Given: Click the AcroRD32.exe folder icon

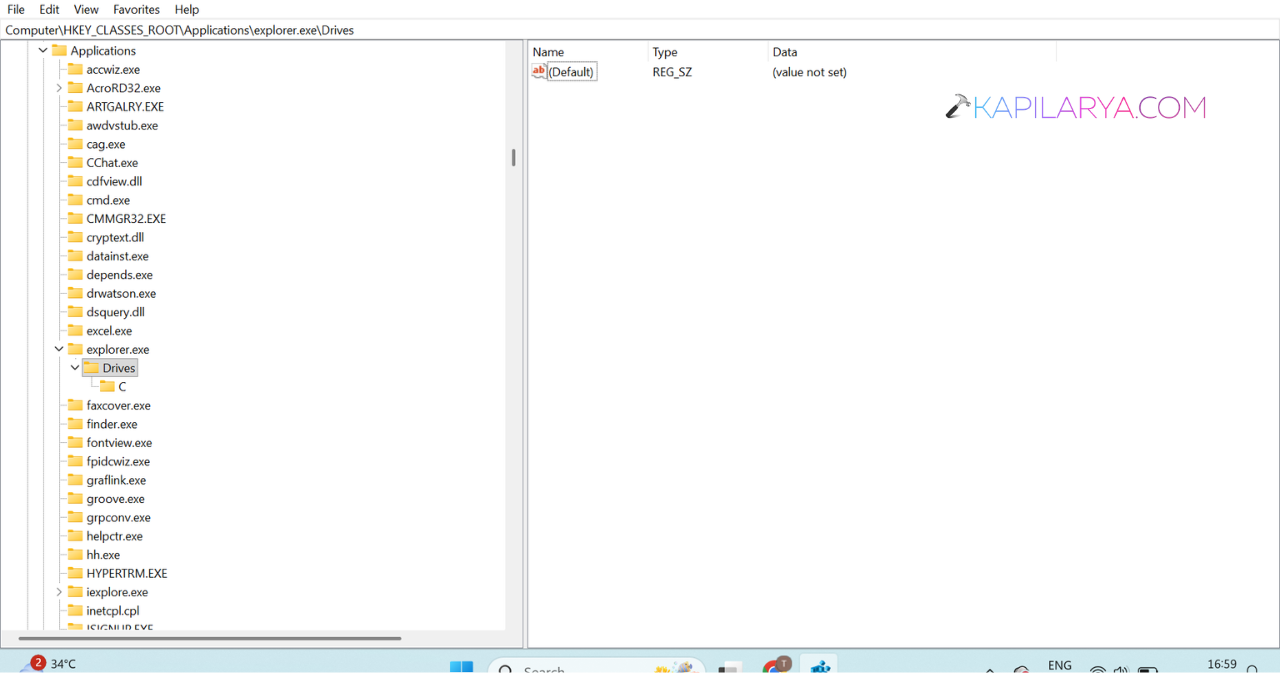Looking at the screenshot, I should 75,88.
